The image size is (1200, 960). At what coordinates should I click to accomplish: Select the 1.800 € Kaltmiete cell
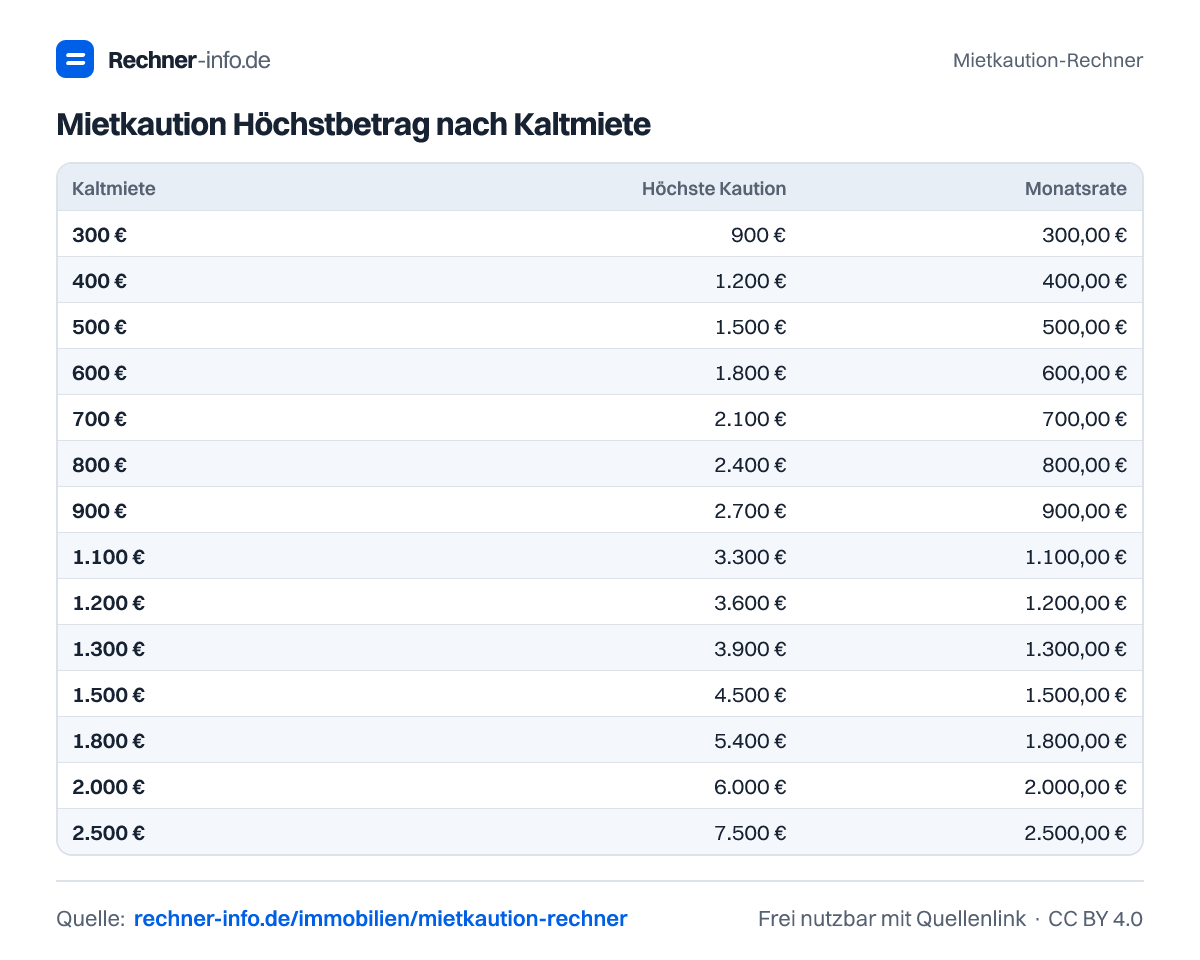pos(108,741)
